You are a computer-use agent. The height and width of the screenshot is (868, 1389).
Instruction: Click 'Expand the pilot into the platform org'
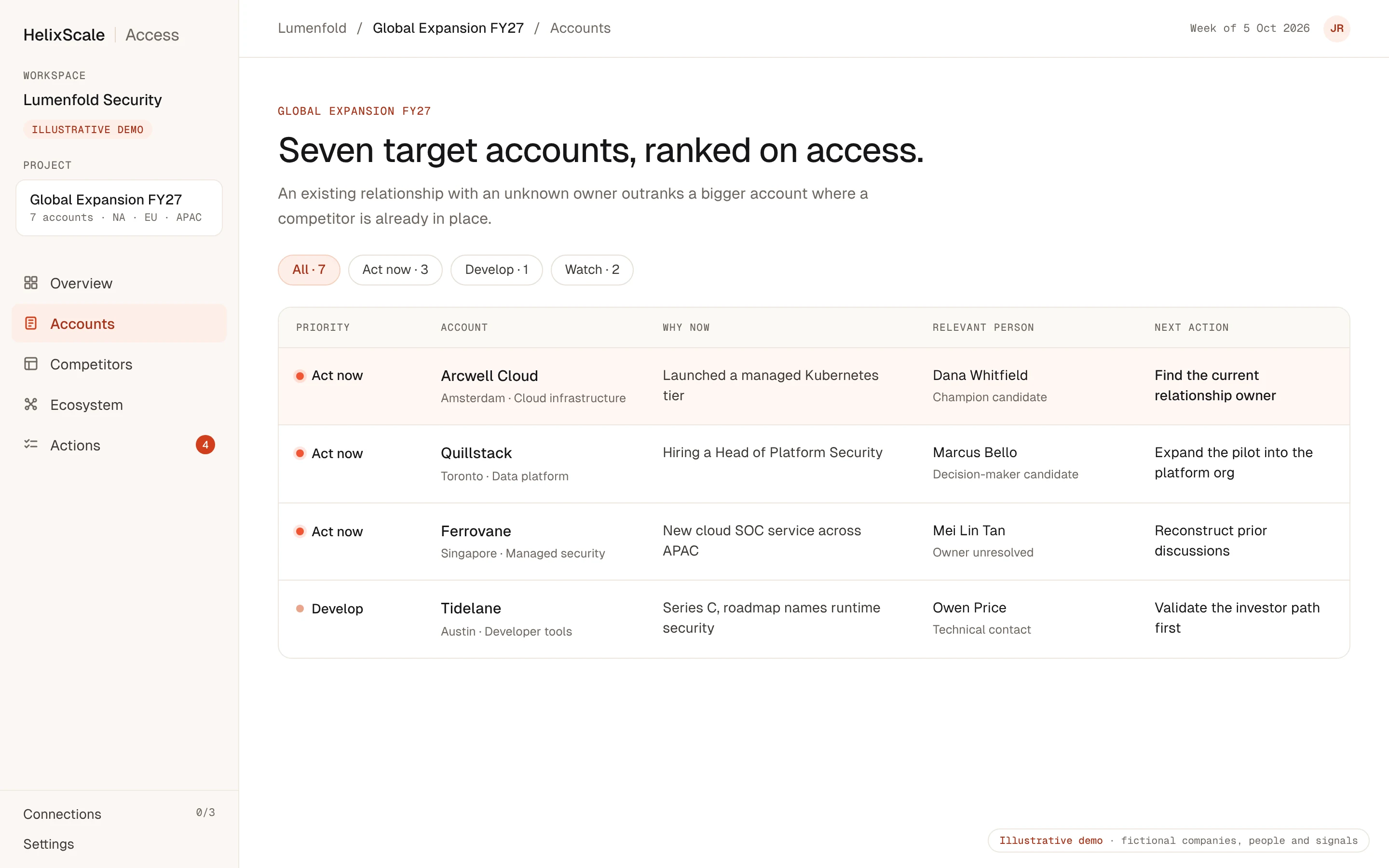click(1233, 463)
